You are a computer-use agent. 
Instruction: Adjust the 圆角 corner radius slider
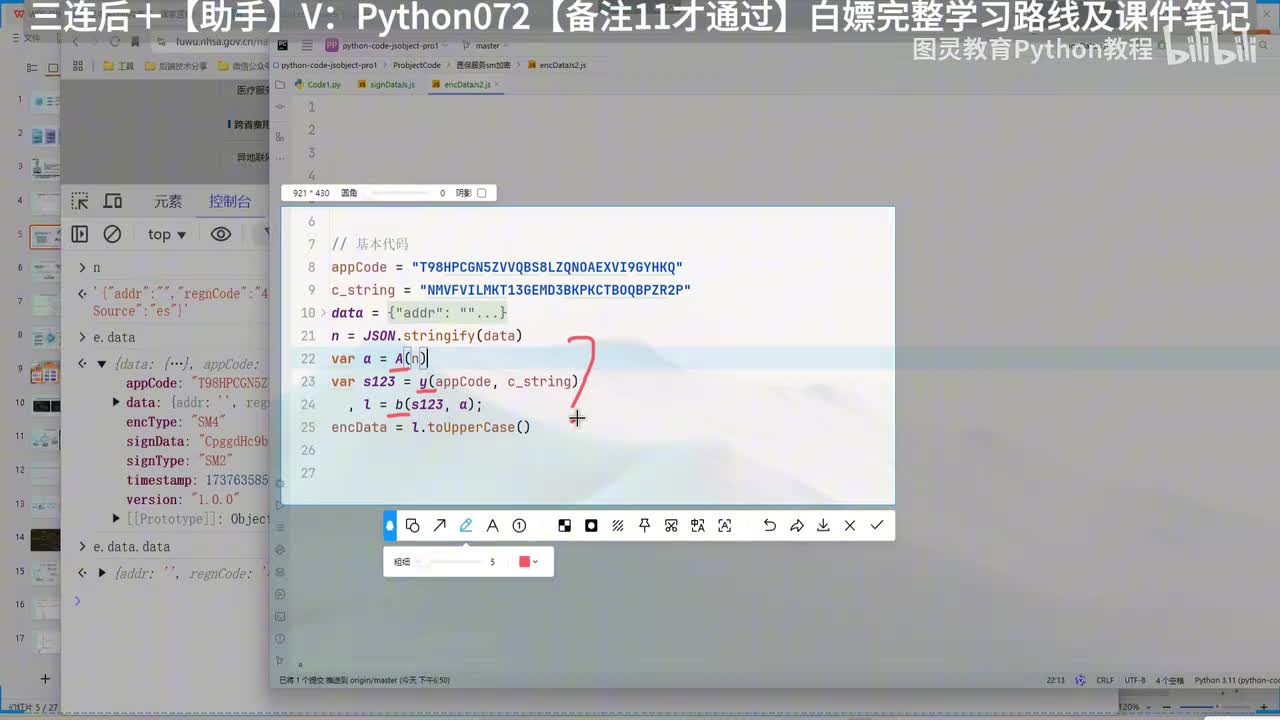point(400,193)
